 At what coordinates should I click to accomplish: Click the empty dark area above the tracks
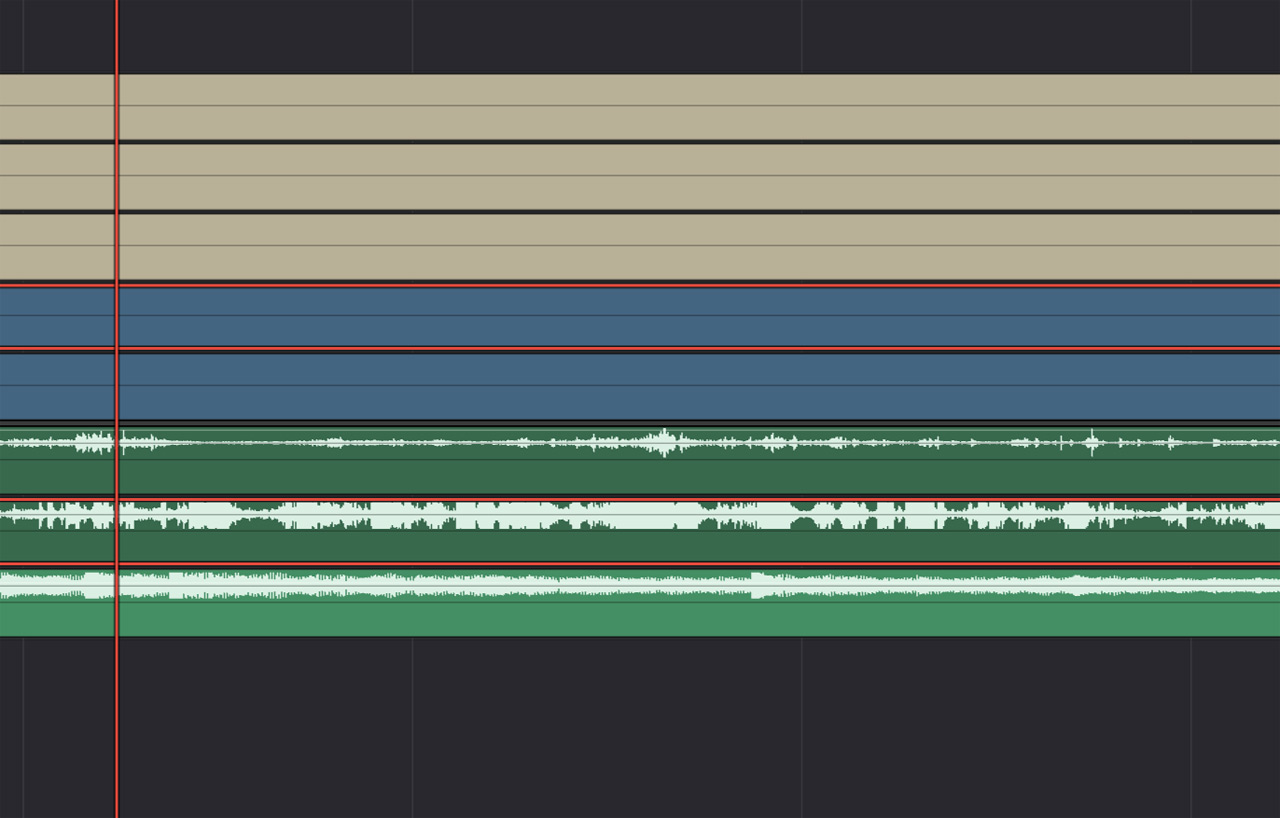click(640, 36)
